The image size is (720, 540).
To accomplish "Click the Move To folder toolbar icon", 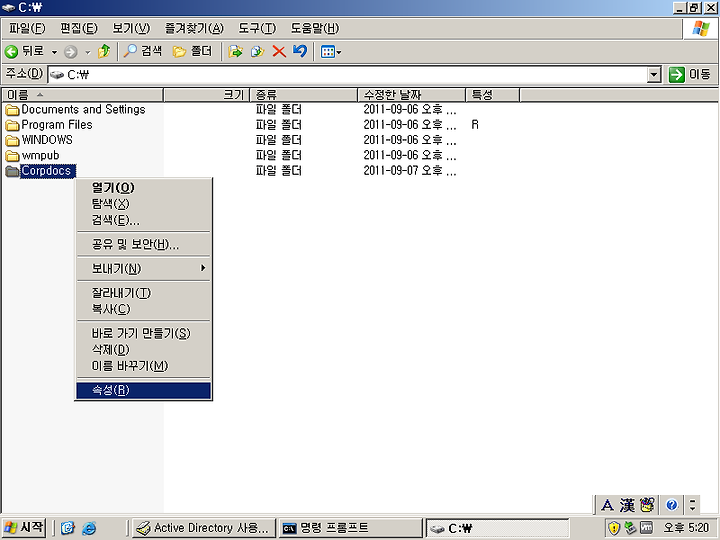I will pyautogui.click(x=235, y=51).
